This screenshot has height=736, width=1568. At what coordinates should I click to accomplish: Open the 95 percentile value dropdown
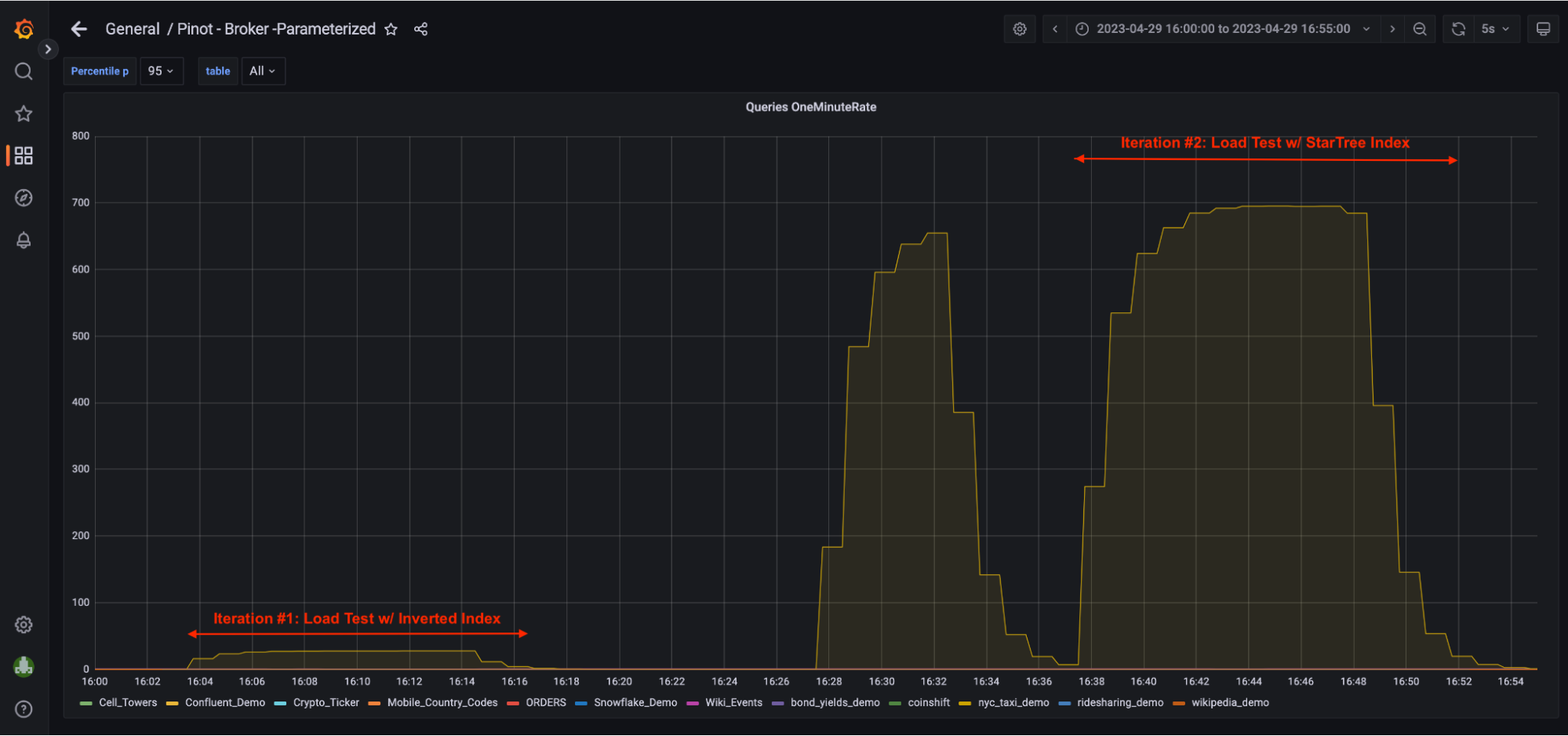tap(161, 71)
